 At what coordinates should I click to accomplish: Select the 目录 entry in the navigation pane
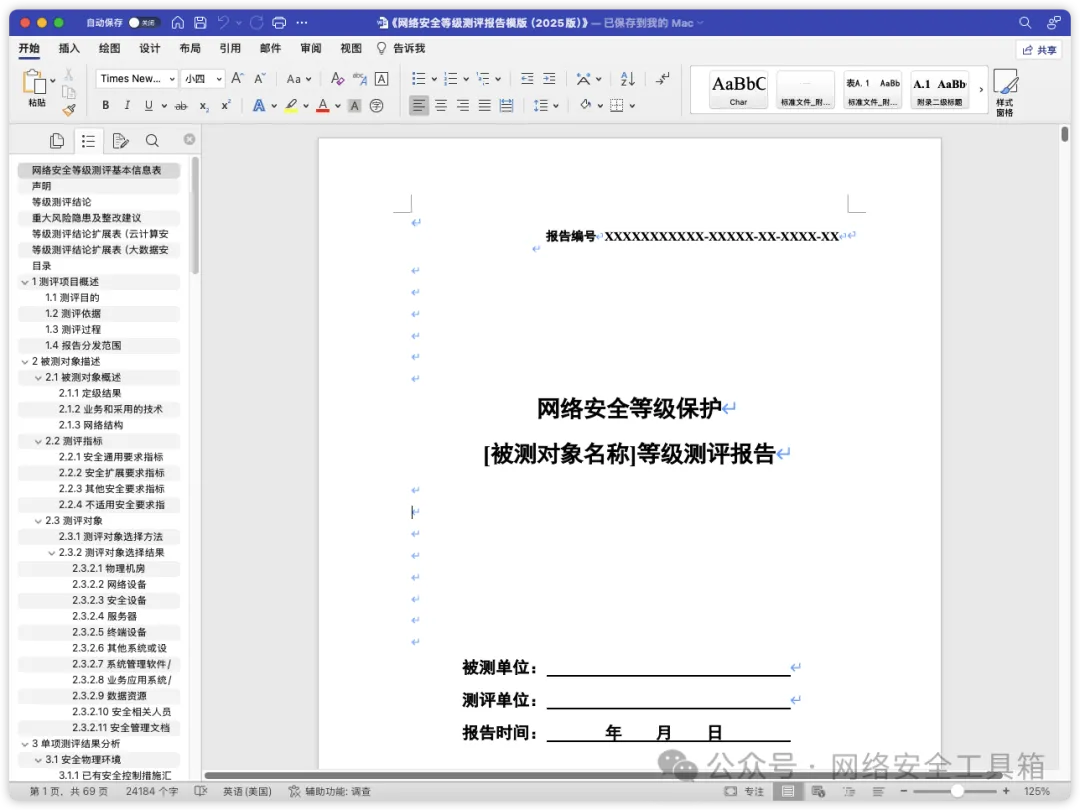[40, 265]
